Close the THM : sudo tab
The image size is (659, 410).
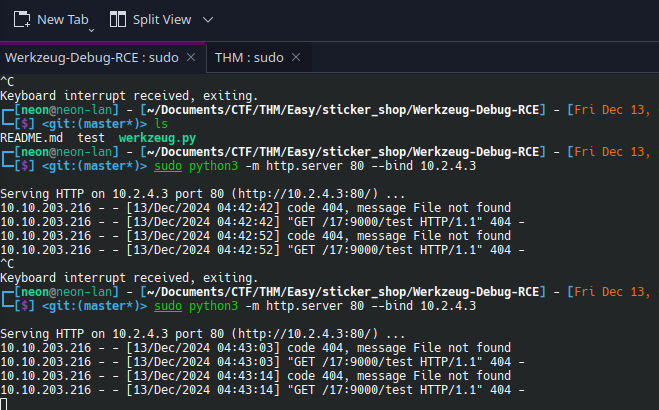tap(296, 57)
